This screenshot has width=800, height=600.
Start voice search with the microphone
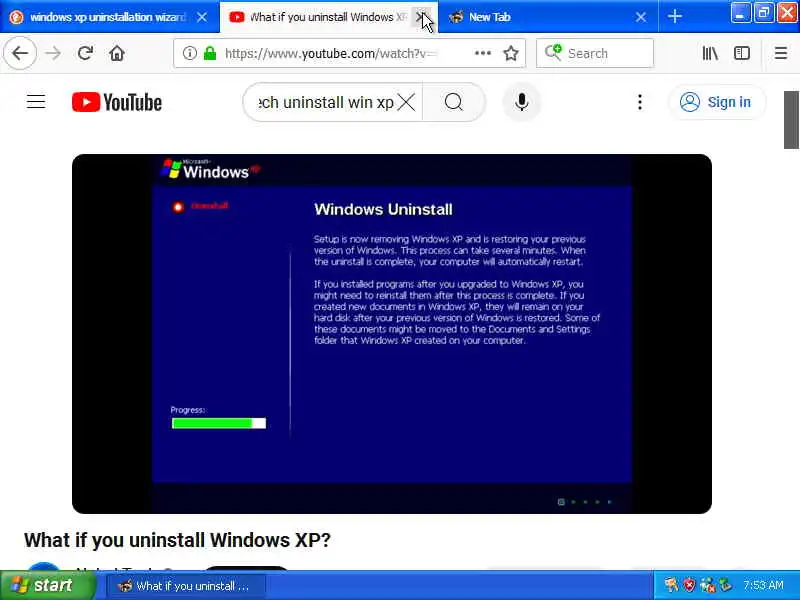pyautogui.click(x=521, y=102)
